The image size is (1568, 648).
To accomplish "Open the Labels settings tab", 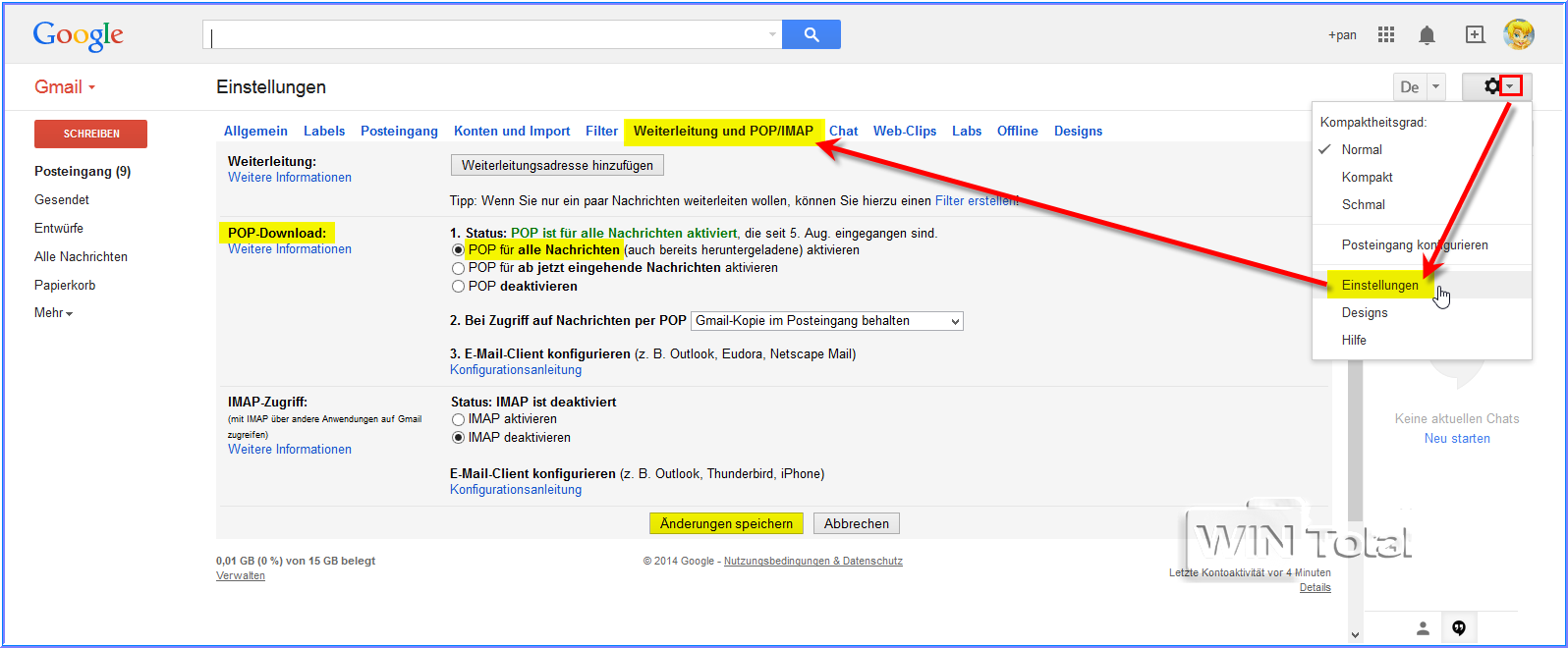I will (324, 131).
